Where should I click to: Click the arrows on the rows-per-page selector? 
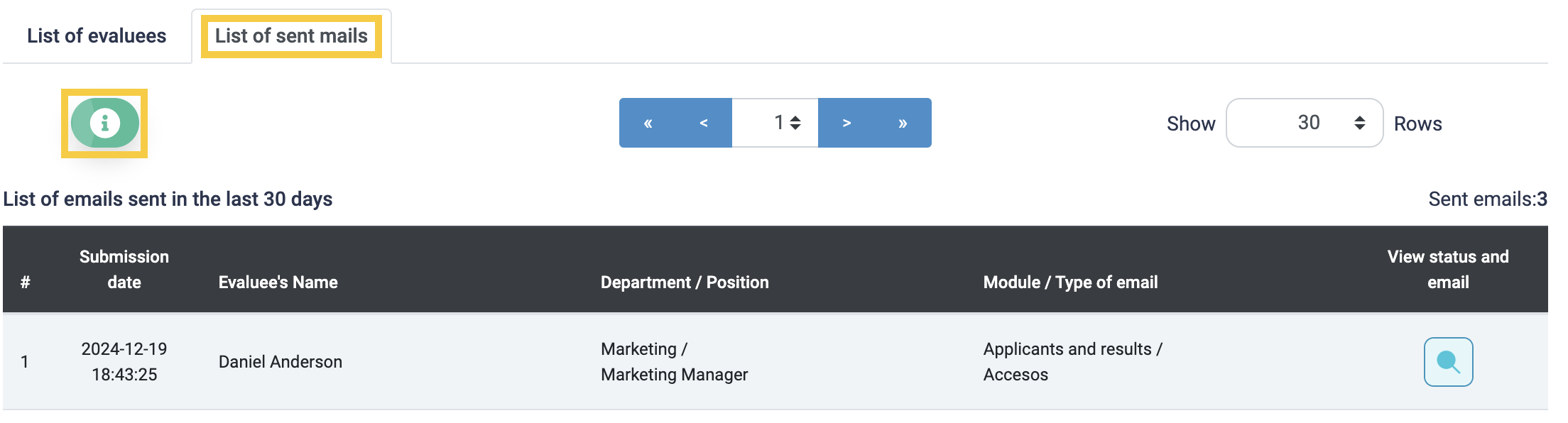point(1359,123)
